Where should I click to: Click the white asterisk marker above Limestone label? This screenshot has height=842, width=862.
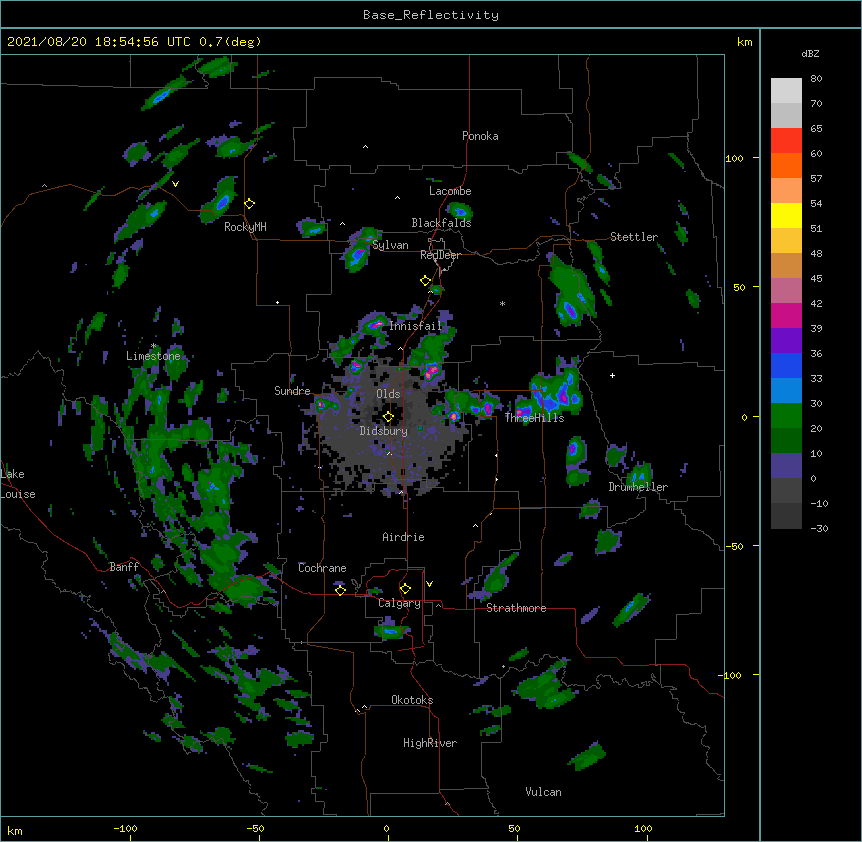coord(153,346)
